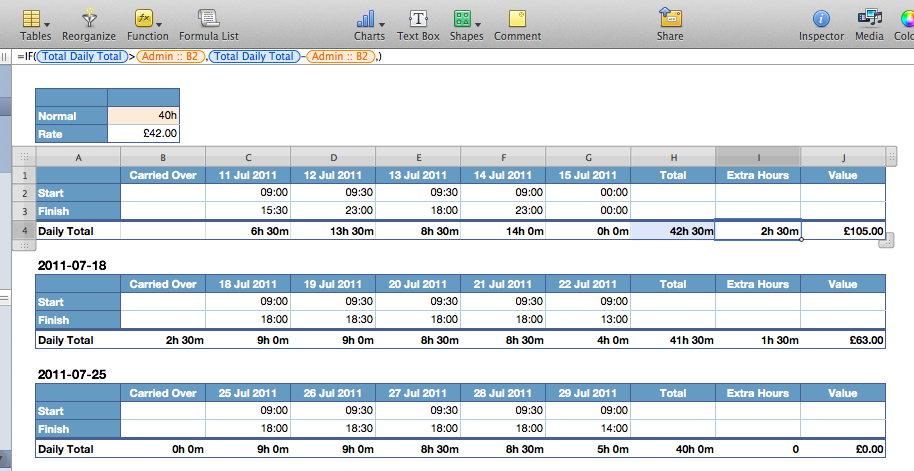This screenshot has height=471, width=914.
Task: Click second 'Admin :: B2' formula token
Action: [x=340, y=57]
